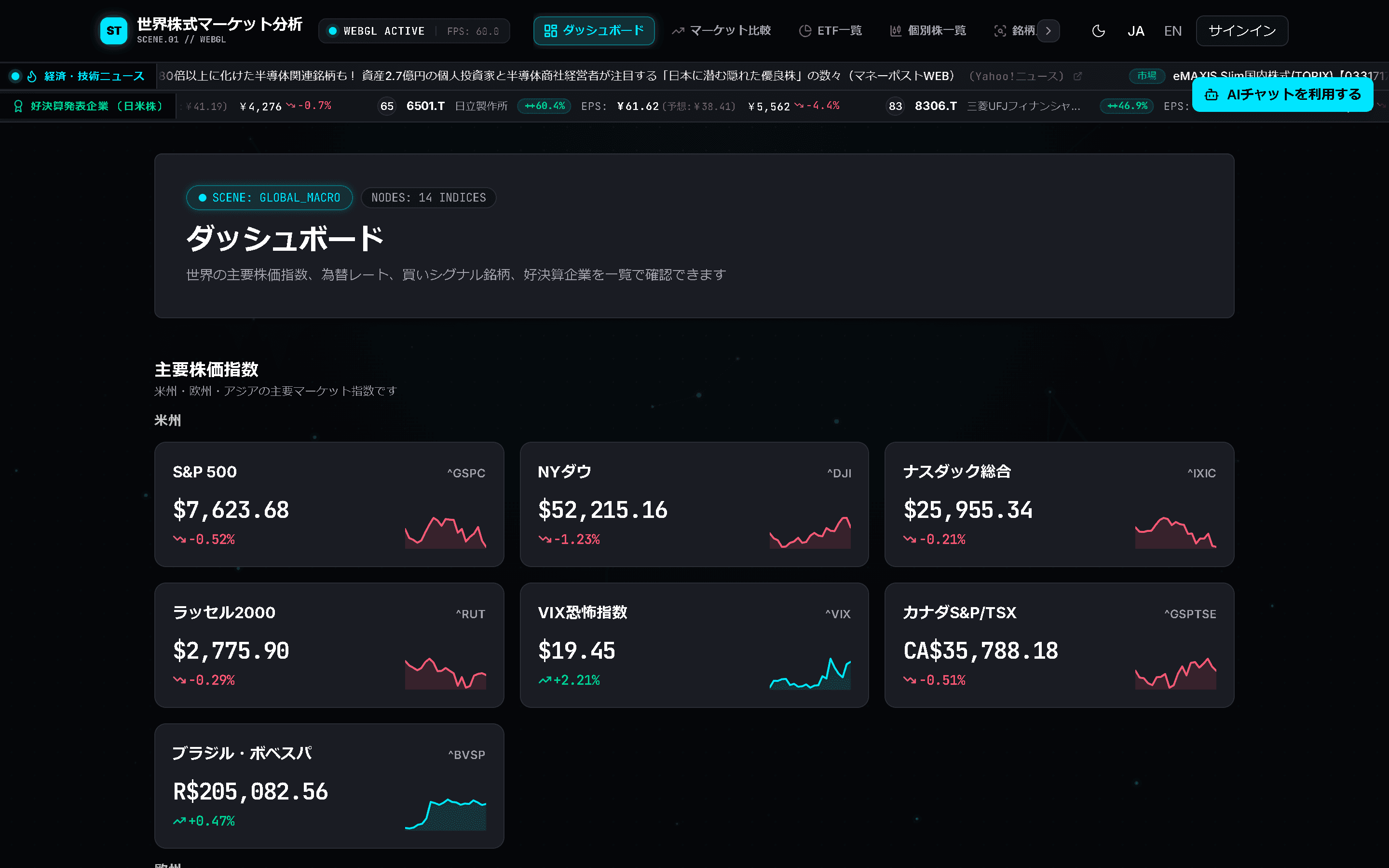Open the ETF一覧 tab
This screenshot has height=868, width=1389.
coord(831,31)
